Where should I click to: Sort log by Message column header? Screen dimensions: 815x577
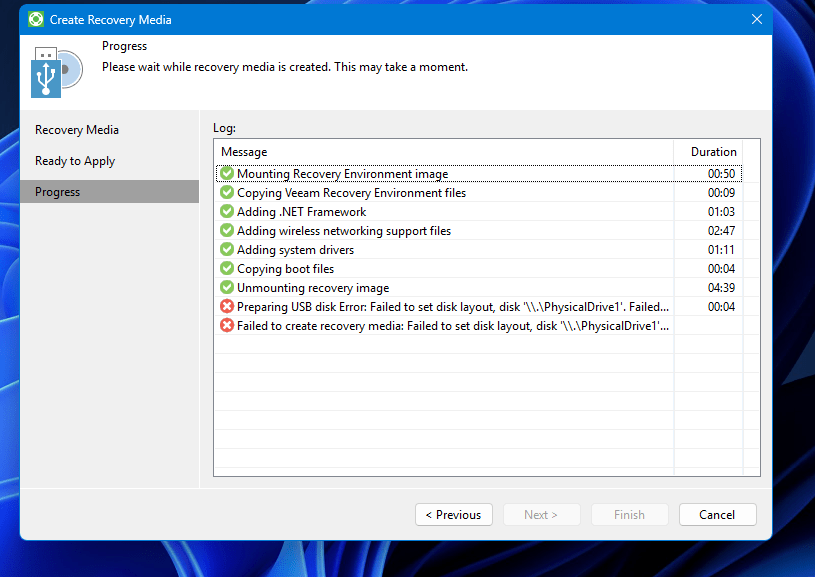click(443, 152)
